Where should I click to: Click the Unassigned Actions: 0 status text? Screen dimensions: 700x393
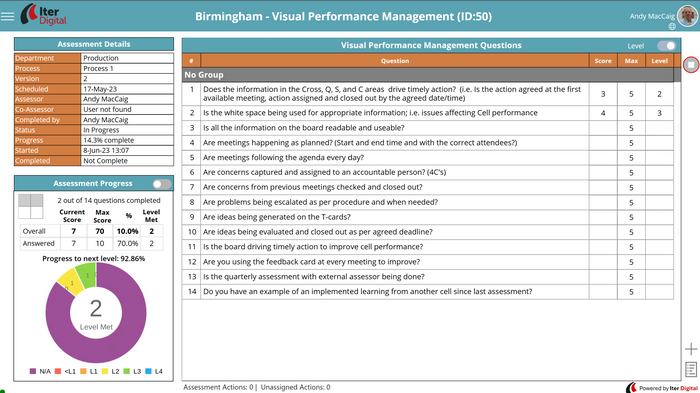tap(296, 387)
